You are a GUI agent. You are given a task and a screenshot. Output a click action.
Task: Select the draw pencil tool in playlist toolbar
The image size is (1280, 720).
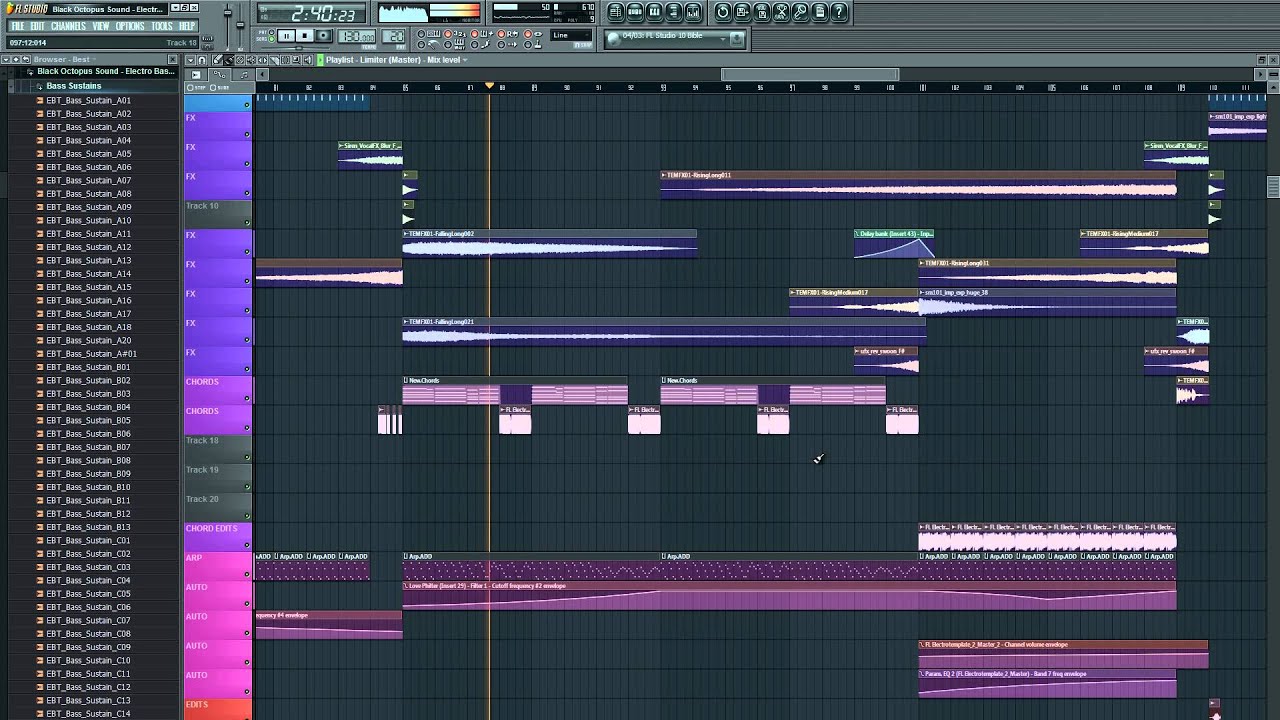(217, 60)
